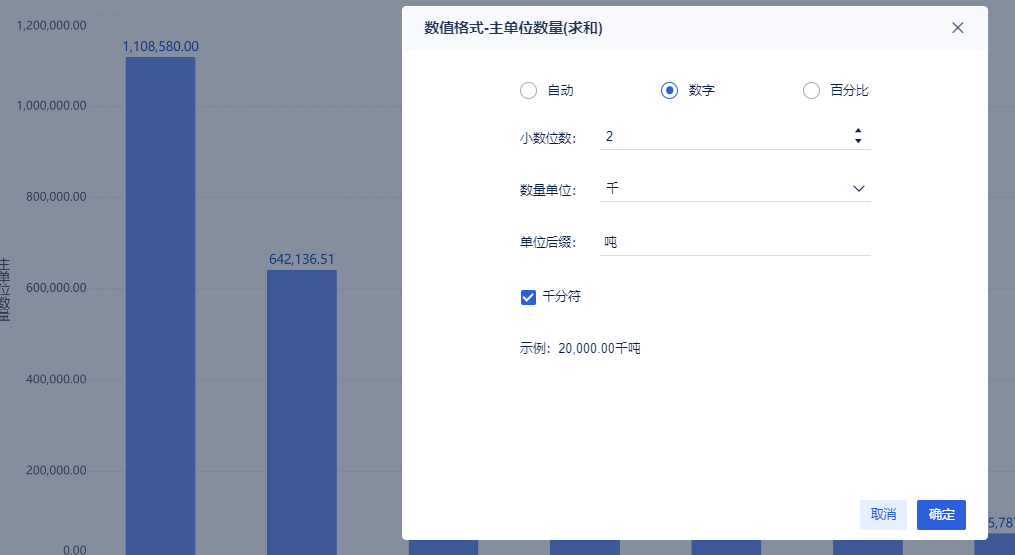Viewport: 1015px width, 555px height.
Task: Click the 642,136.51 data label
Action: pyautogui.click(x=302, y=260)
